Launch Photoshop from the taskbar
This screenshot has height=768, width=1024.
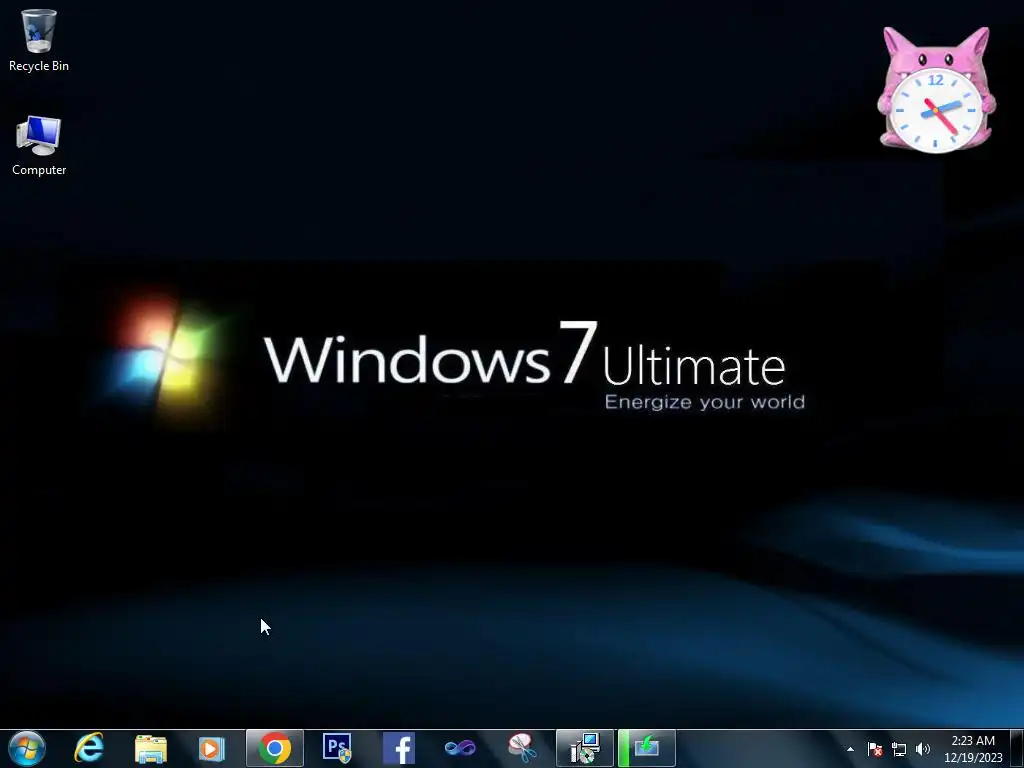337,748
